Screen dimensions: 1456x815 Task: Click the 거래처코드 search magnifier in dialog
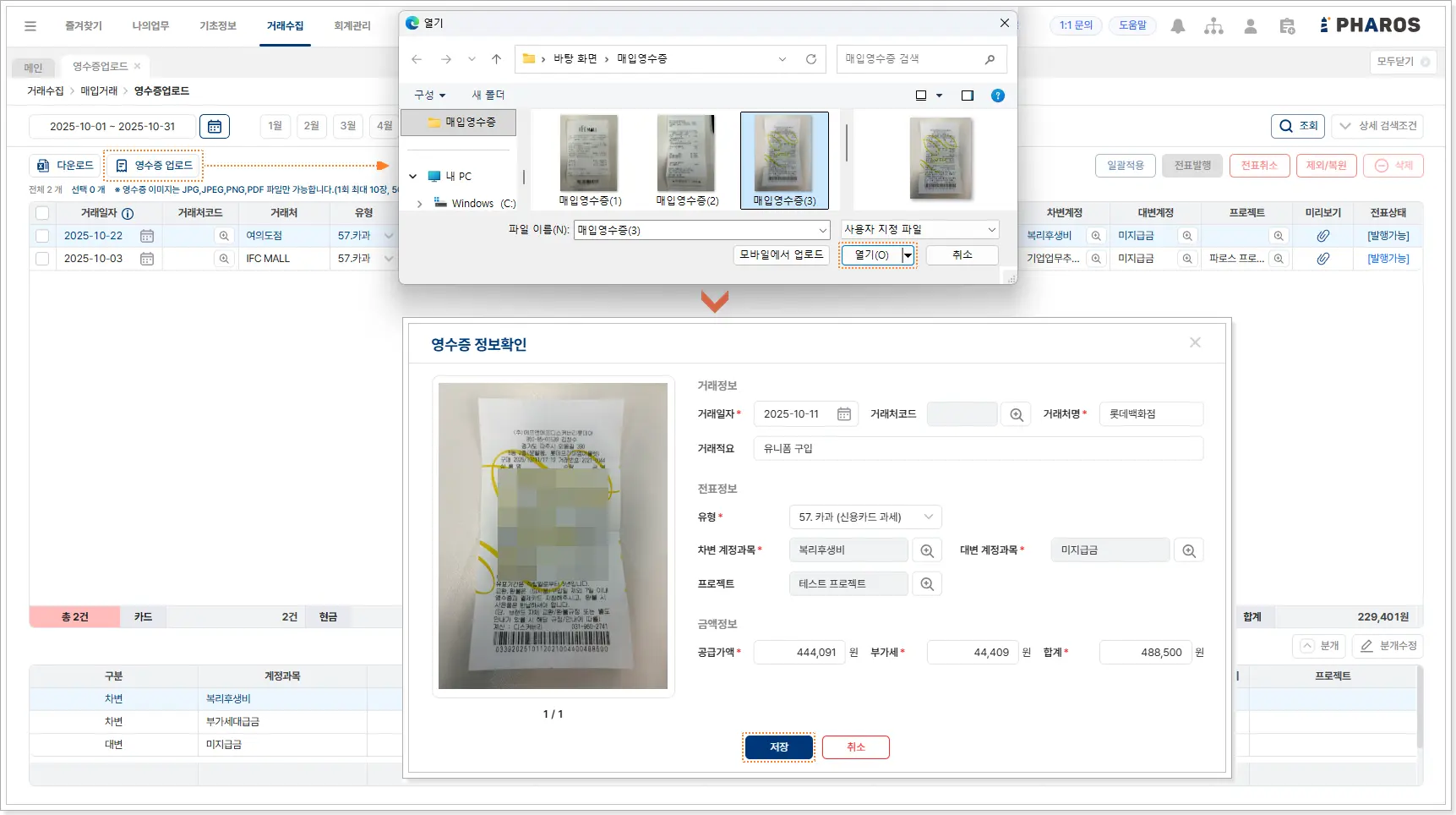[x=1016, y=414]
